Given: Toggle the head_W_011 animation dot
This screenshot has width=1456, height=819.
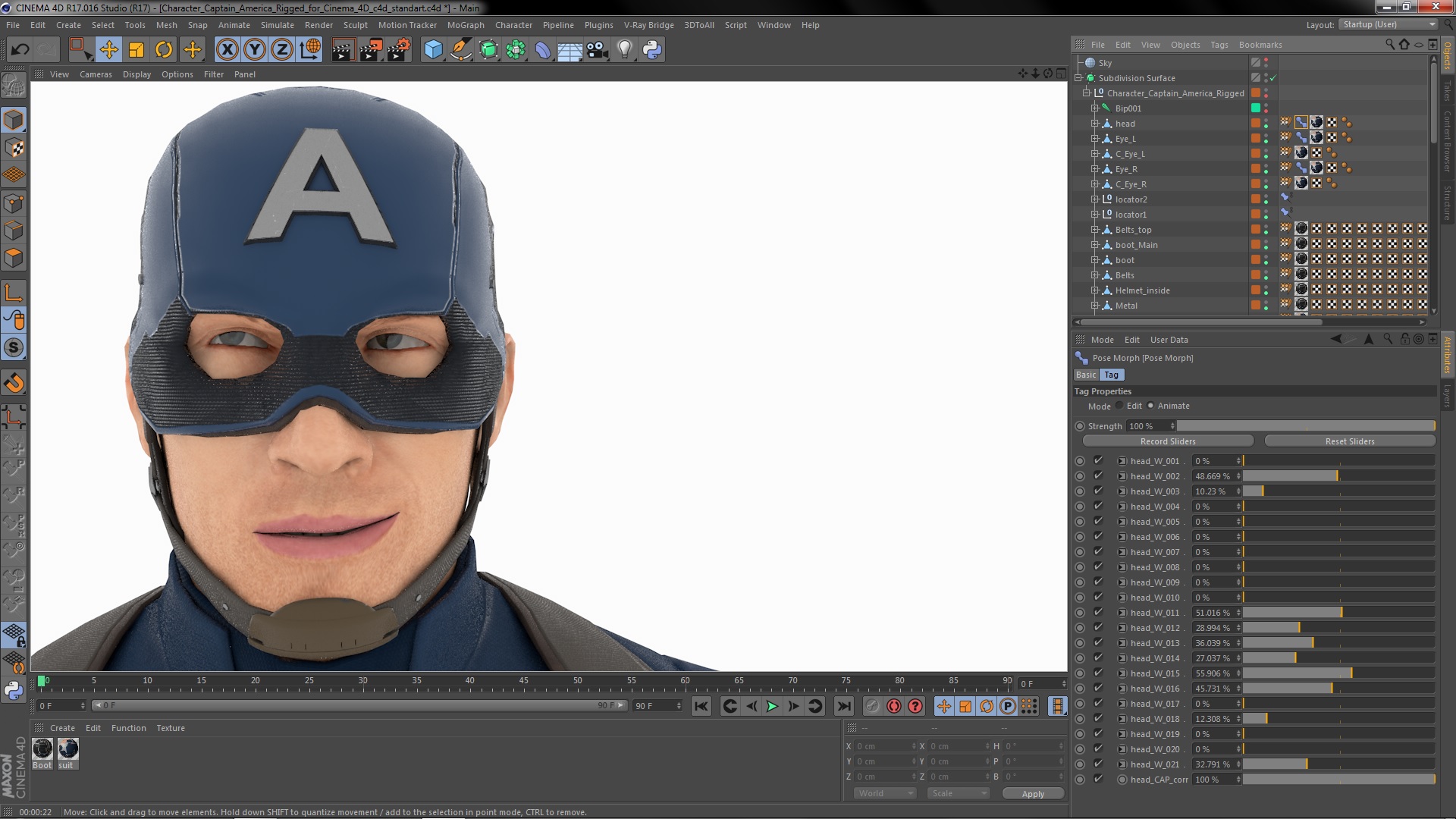Looking at the screenshot, I should point(1080,613).
